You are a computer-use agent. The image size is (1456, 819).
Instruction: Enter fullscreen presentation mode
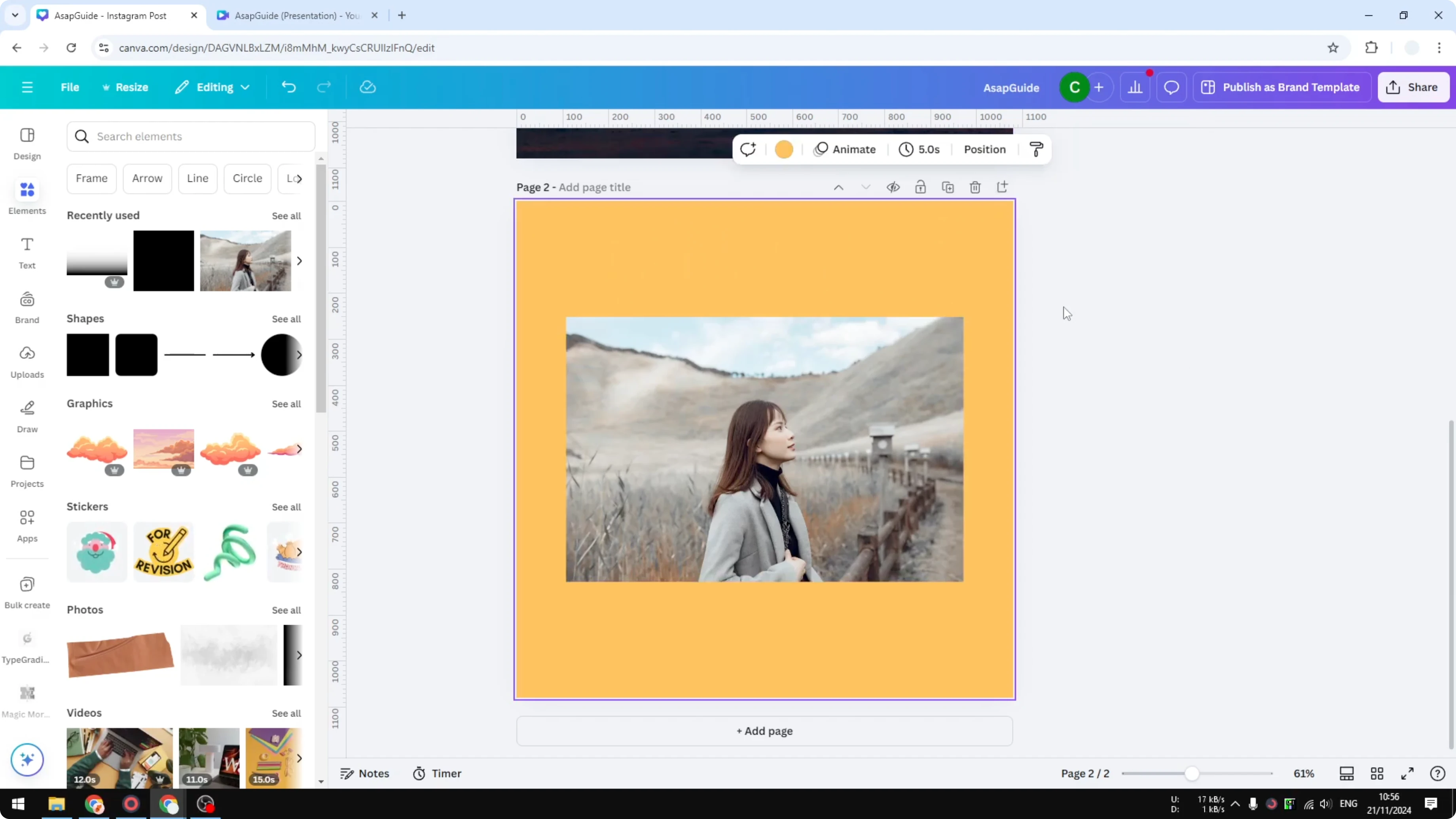(x=1407, y=774)
